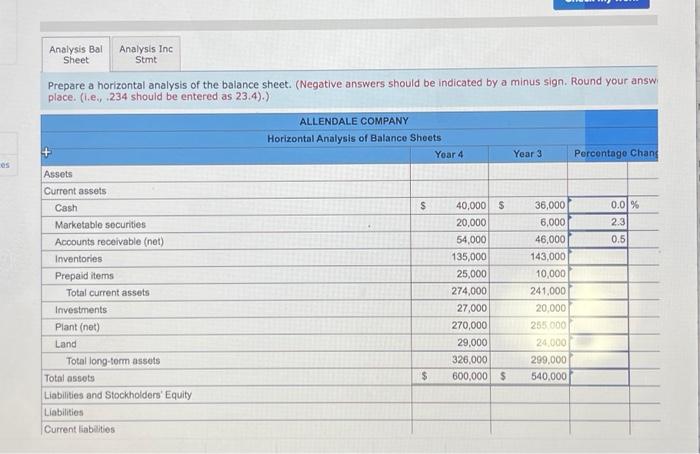This screenshot has width=700, height=454.
Task: Select Year 4 Inventories value 135,000
Action: tap(469, 257)
